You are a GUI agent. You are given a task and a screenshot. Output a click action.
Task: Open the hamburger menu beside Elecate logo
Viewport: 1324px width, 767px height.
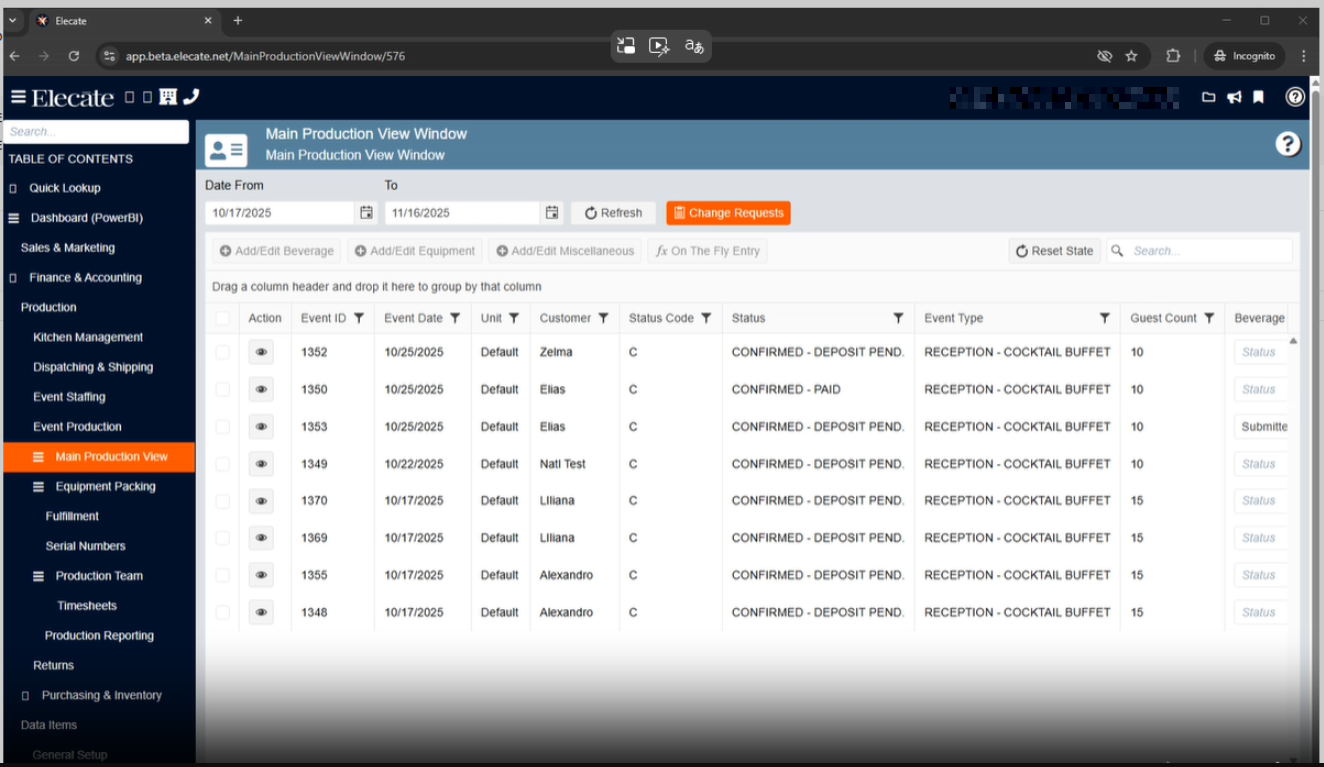click(18, 97)
